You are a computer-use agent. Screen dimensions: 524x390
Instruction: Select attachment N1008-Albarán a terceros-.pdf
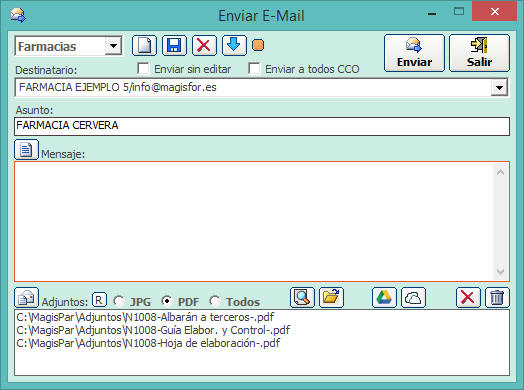click(145, 317)
